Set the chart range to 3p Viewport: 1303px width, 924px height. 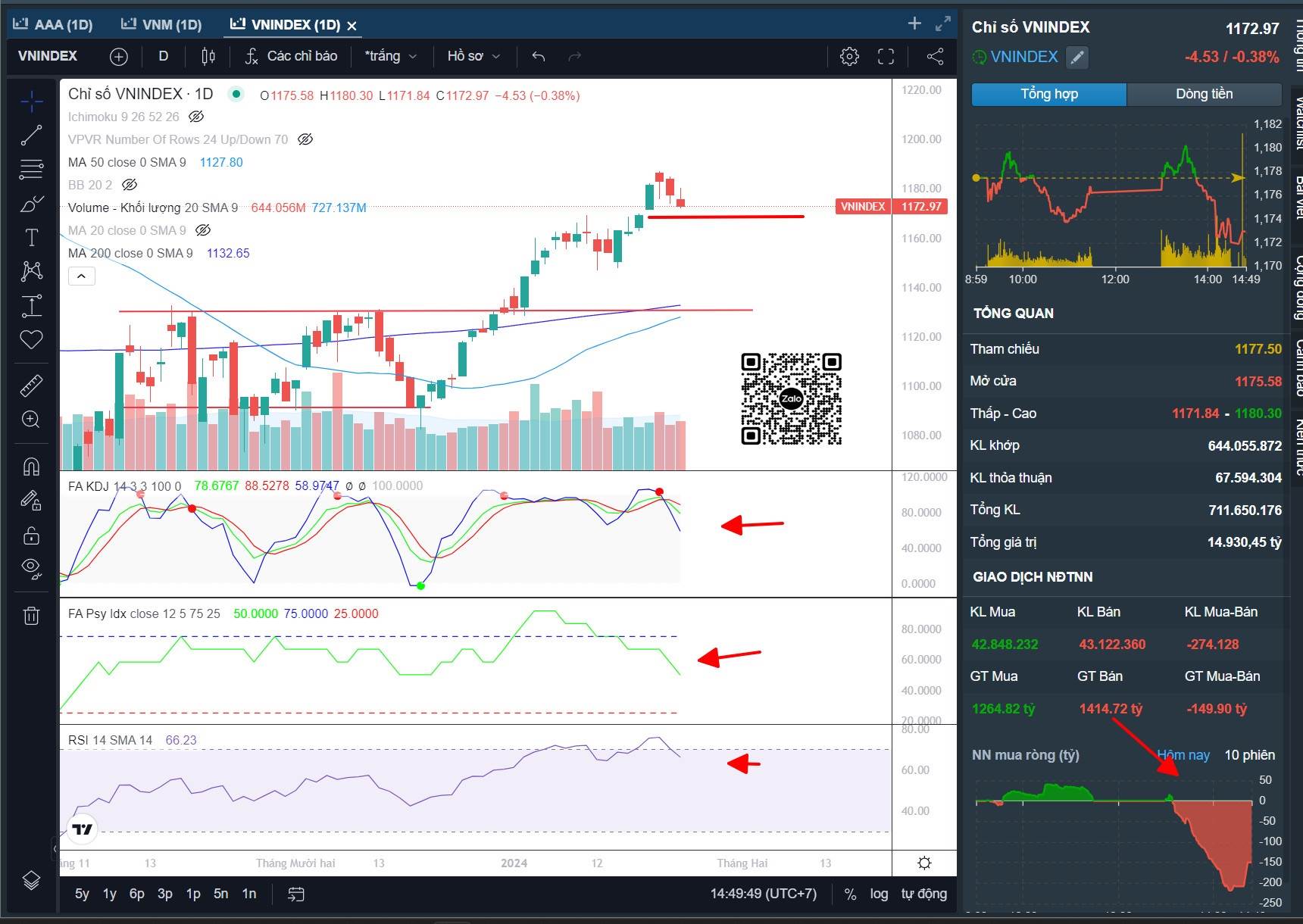165,894
